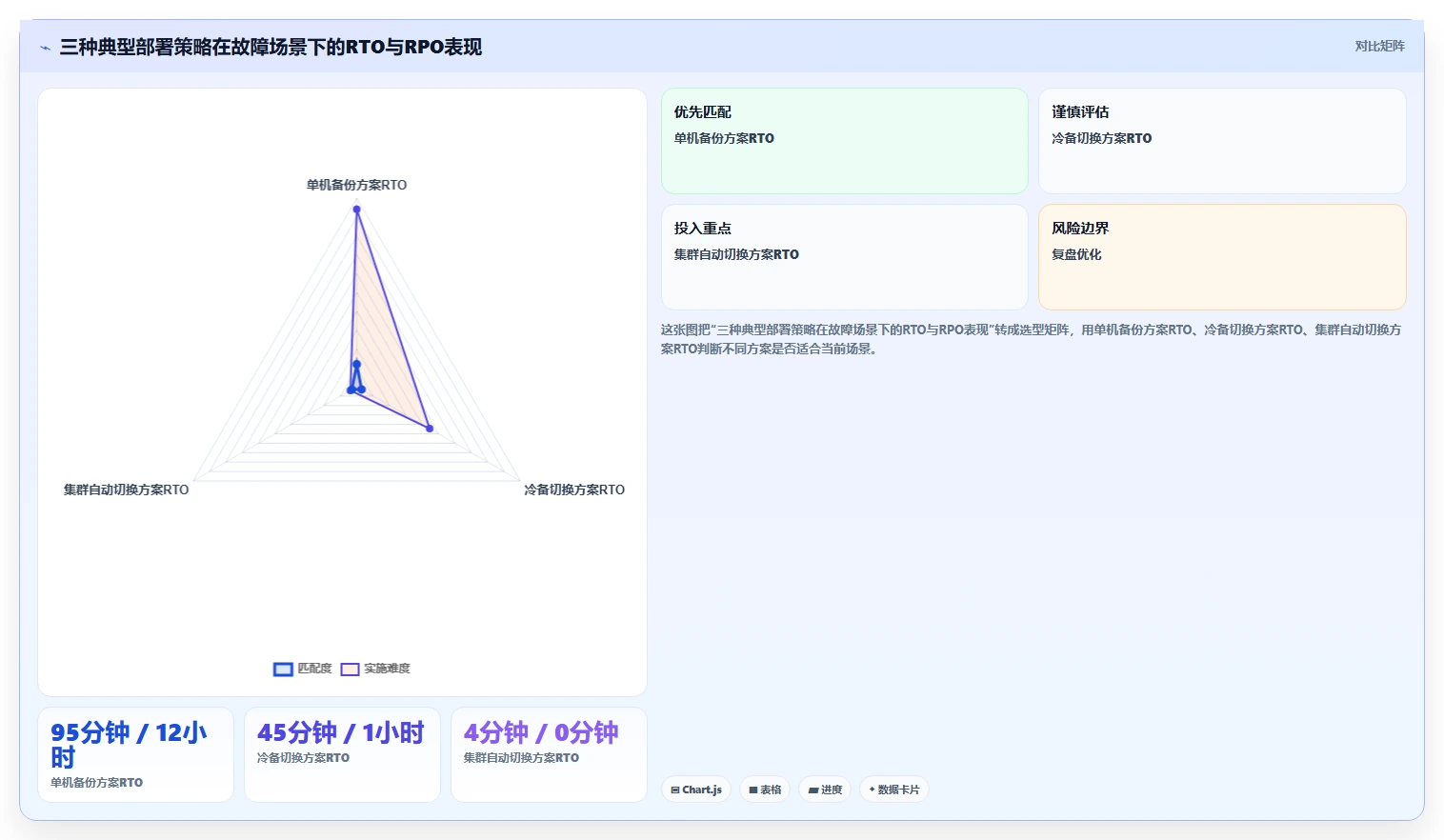Select the 95分钟 / 12小时 stat card
The image size is (1444, 840).
pyautogui.click(x=135, y=754)
